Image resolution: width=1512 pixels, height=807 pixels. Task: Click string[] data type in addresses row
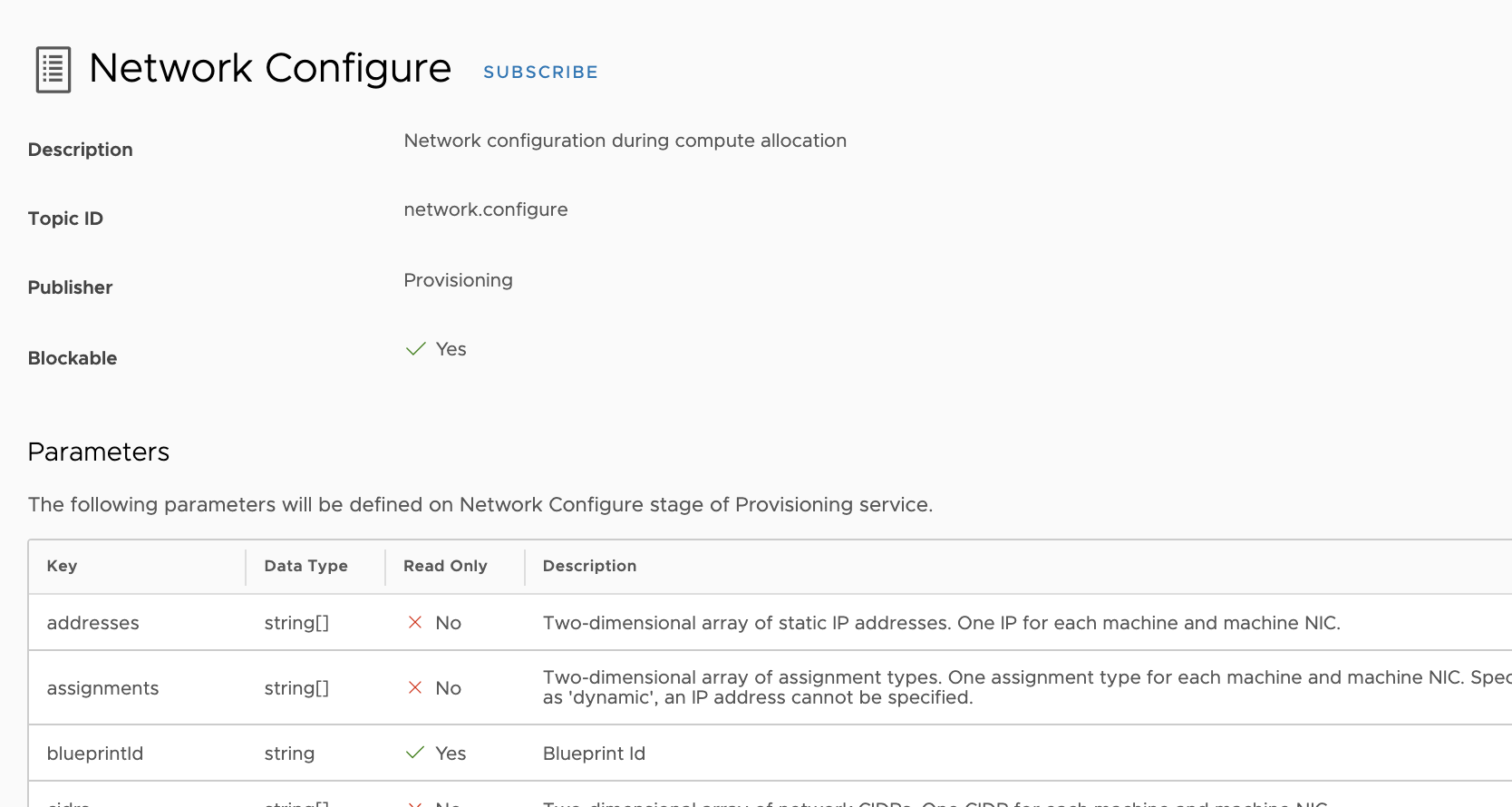pyautogui.click(x=296, y=623)
